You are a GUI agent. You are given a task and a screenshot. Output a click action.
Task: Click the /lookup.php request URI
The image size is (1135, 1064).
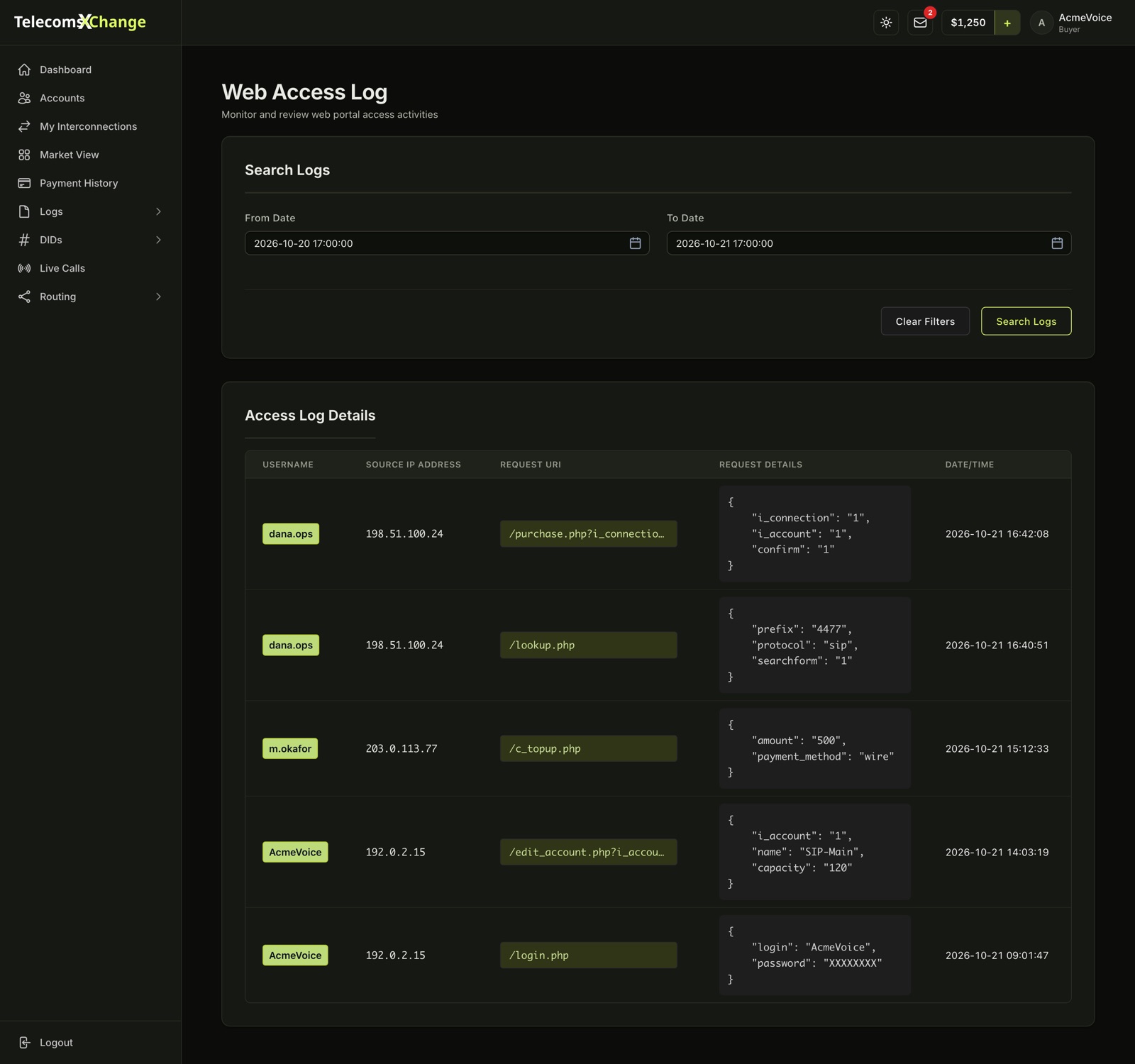588,645
